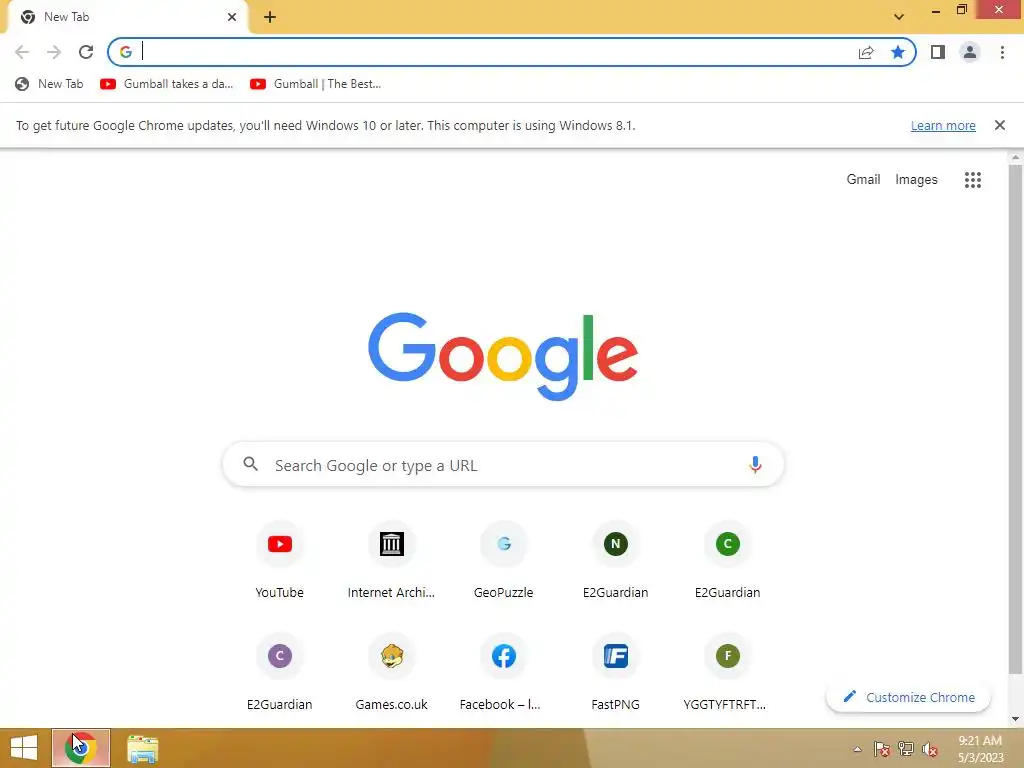Open the Windows Start button
1024x768 pixels.
point(24,748)
